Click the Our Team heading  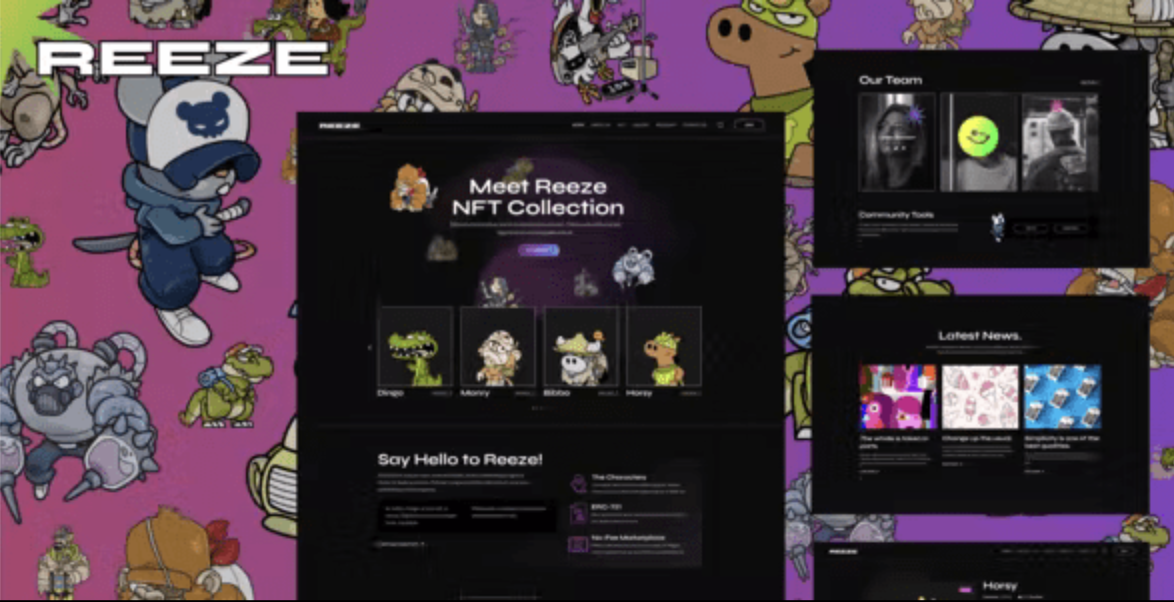[x=890, y=80]
